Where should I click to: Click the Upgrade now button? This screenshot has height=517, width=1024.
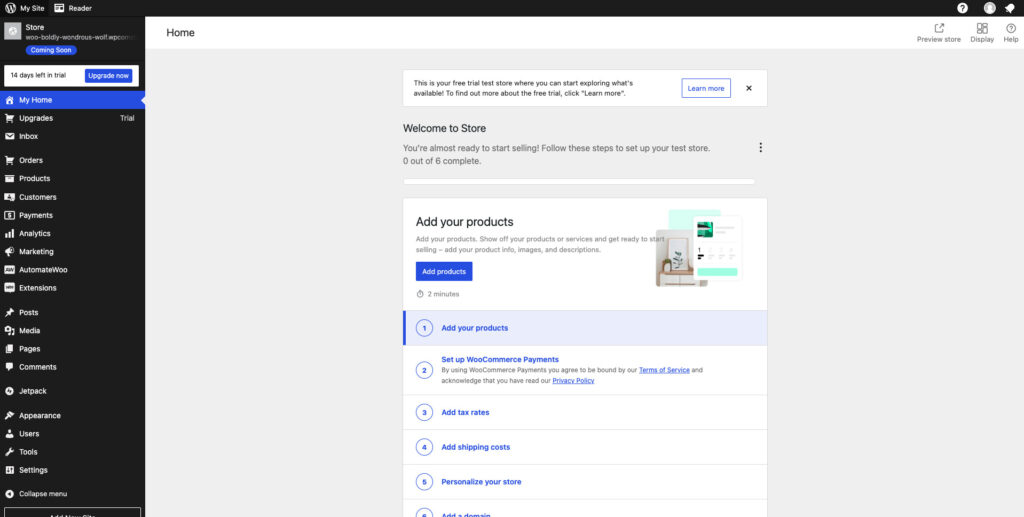tap(108, 76)
